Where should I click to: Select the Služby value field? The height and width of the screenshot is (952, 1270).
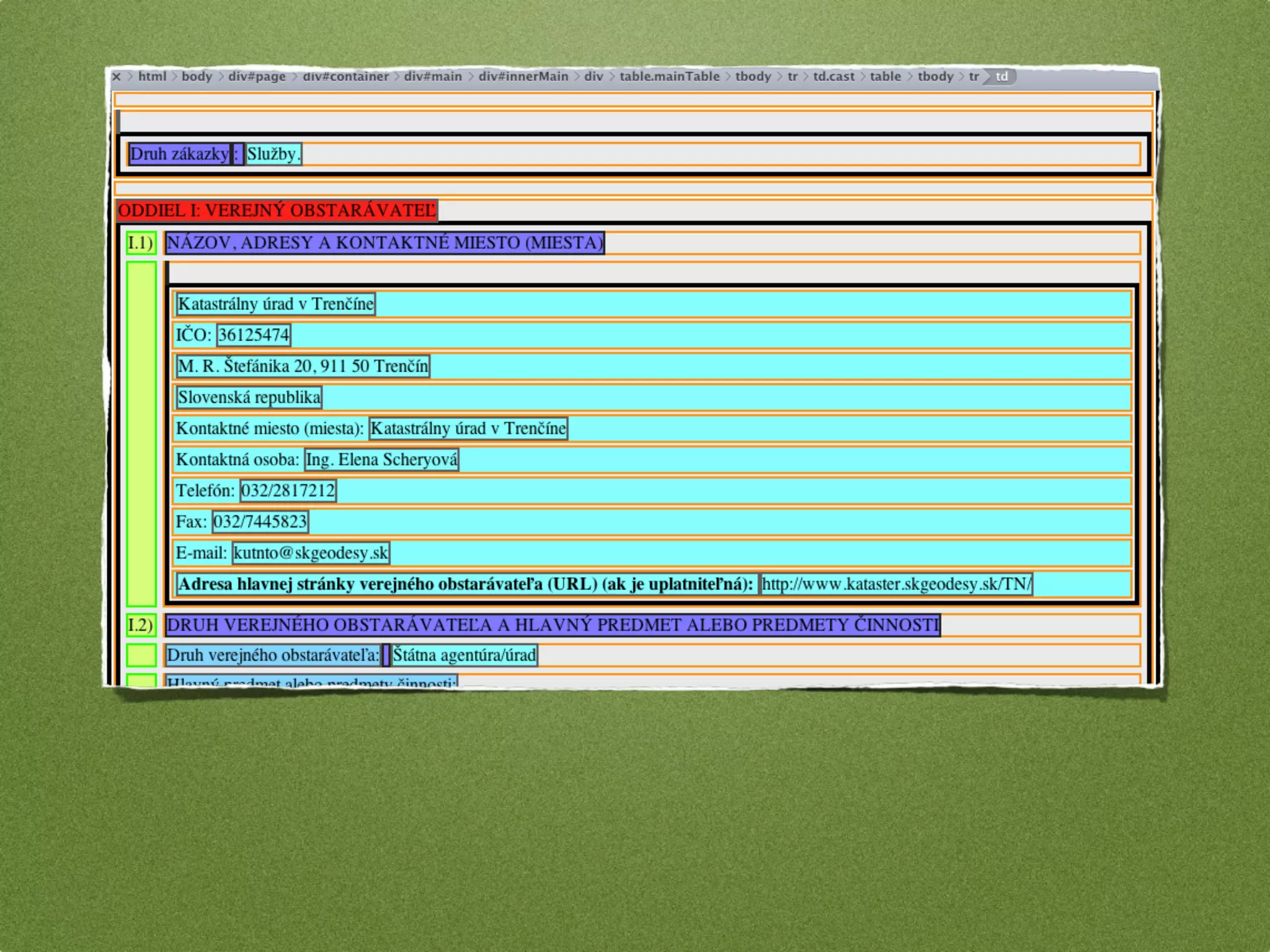273,154
